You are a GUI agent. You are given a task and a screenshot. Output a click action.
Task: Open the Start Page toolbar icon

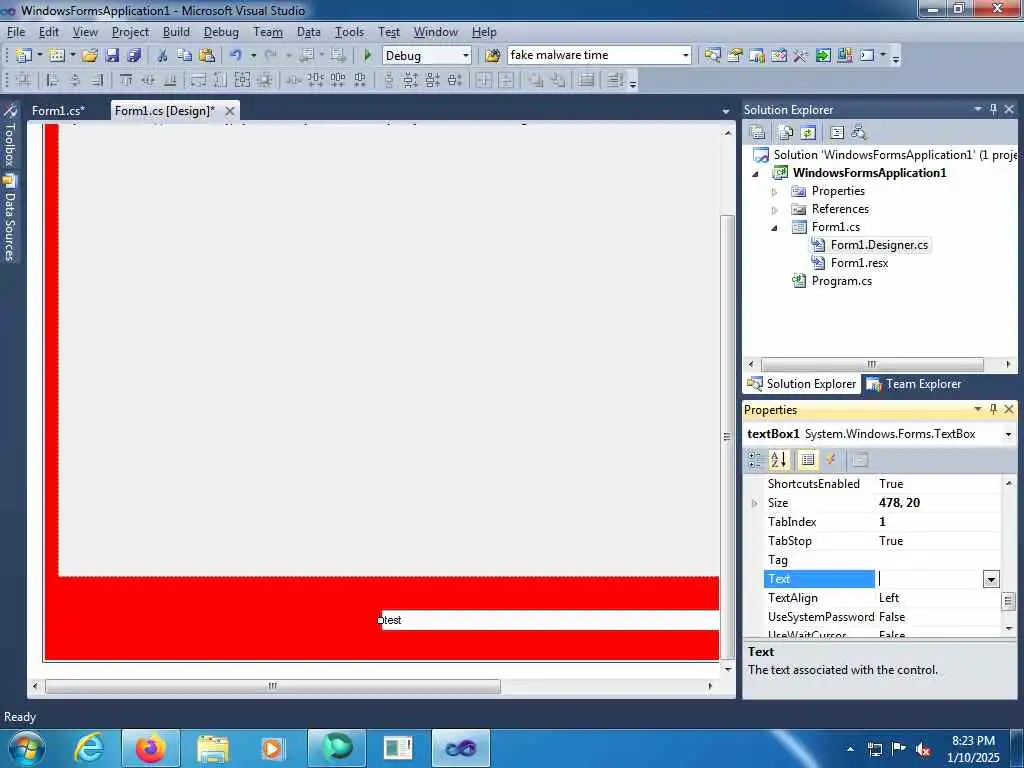(823, 56)
